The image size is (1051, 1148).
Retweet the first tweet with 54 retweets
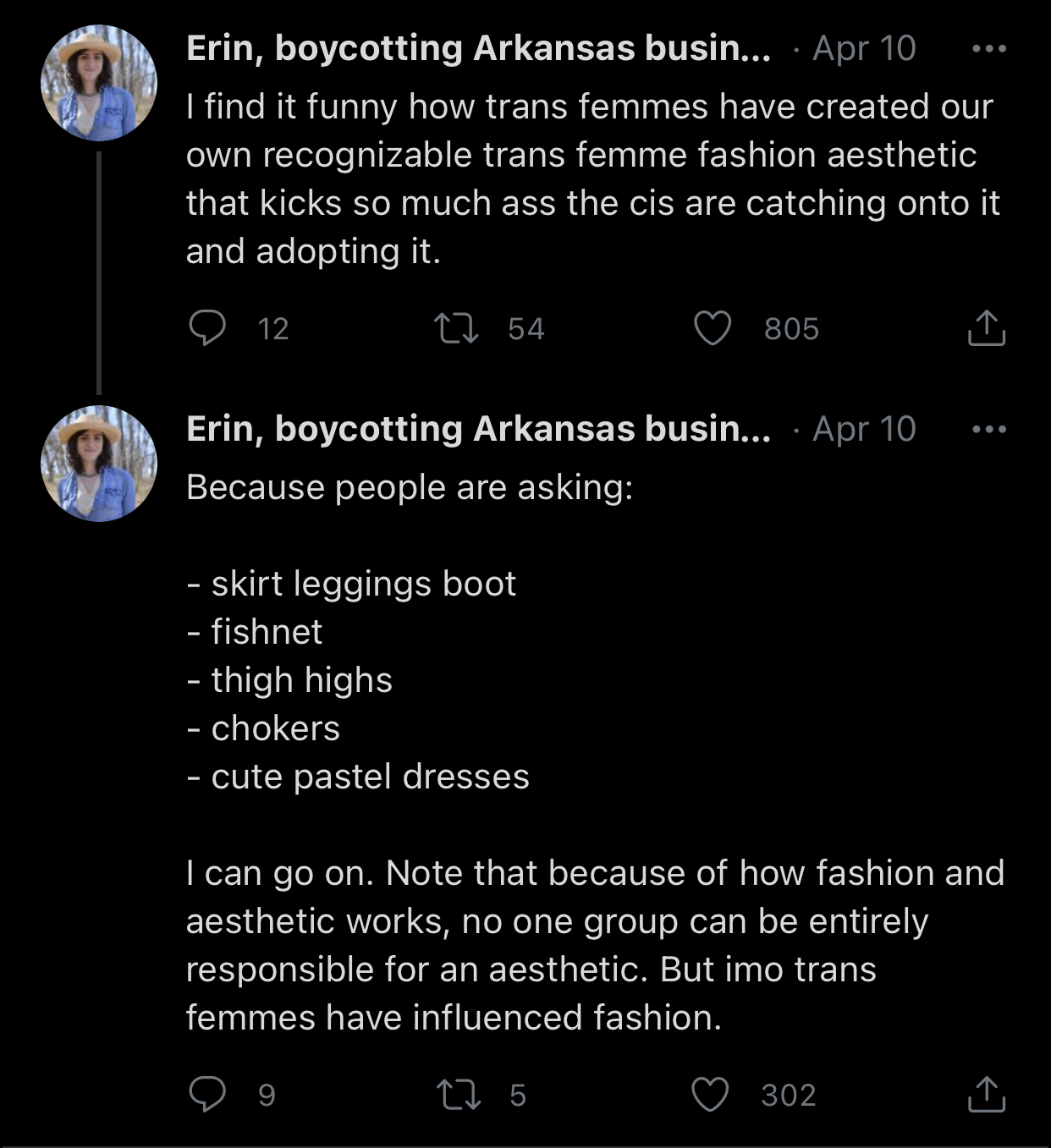(456, 328)
